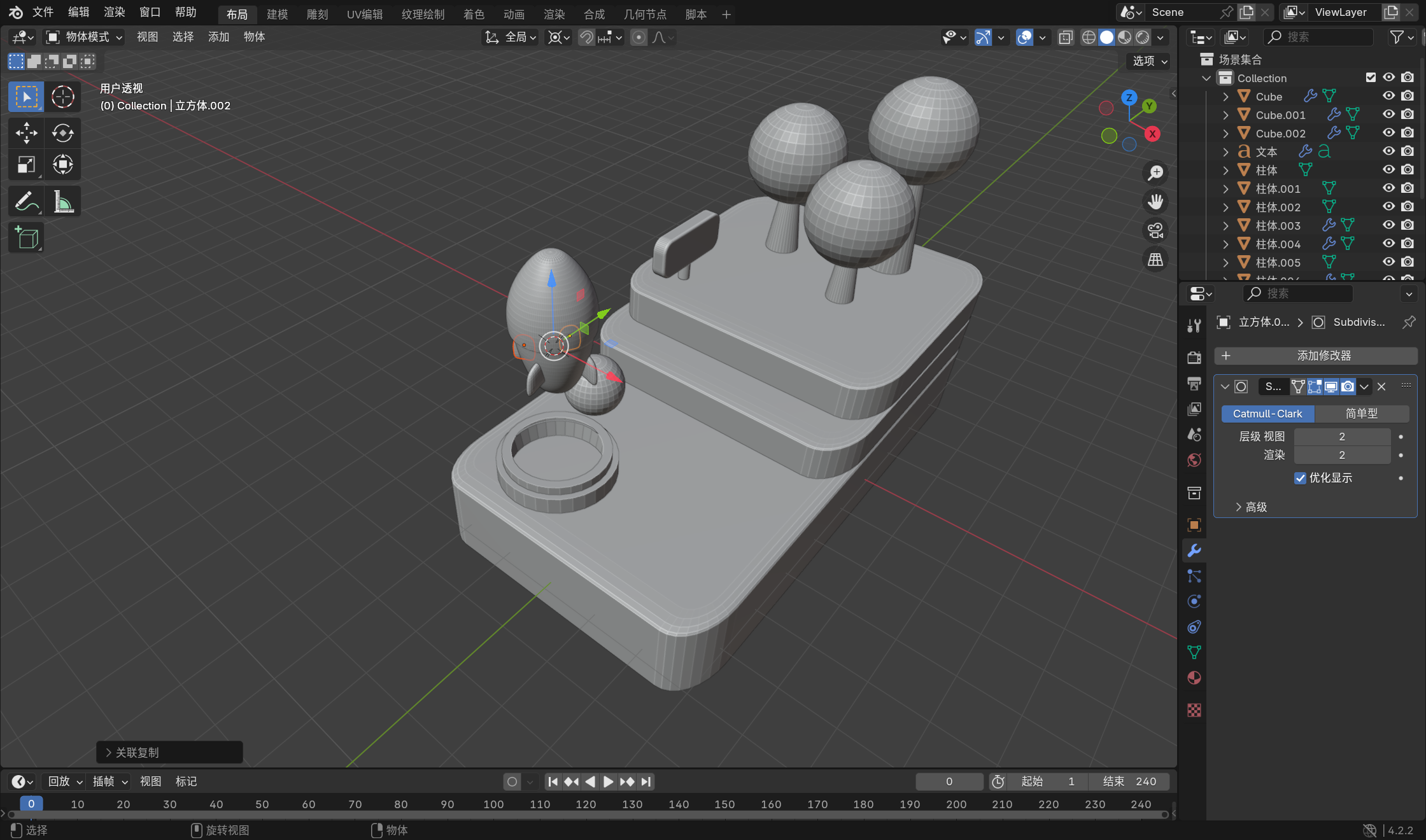Toggle camera view gizmo button
Viewport: 1426px width, 840px height.
point(1155,230)
